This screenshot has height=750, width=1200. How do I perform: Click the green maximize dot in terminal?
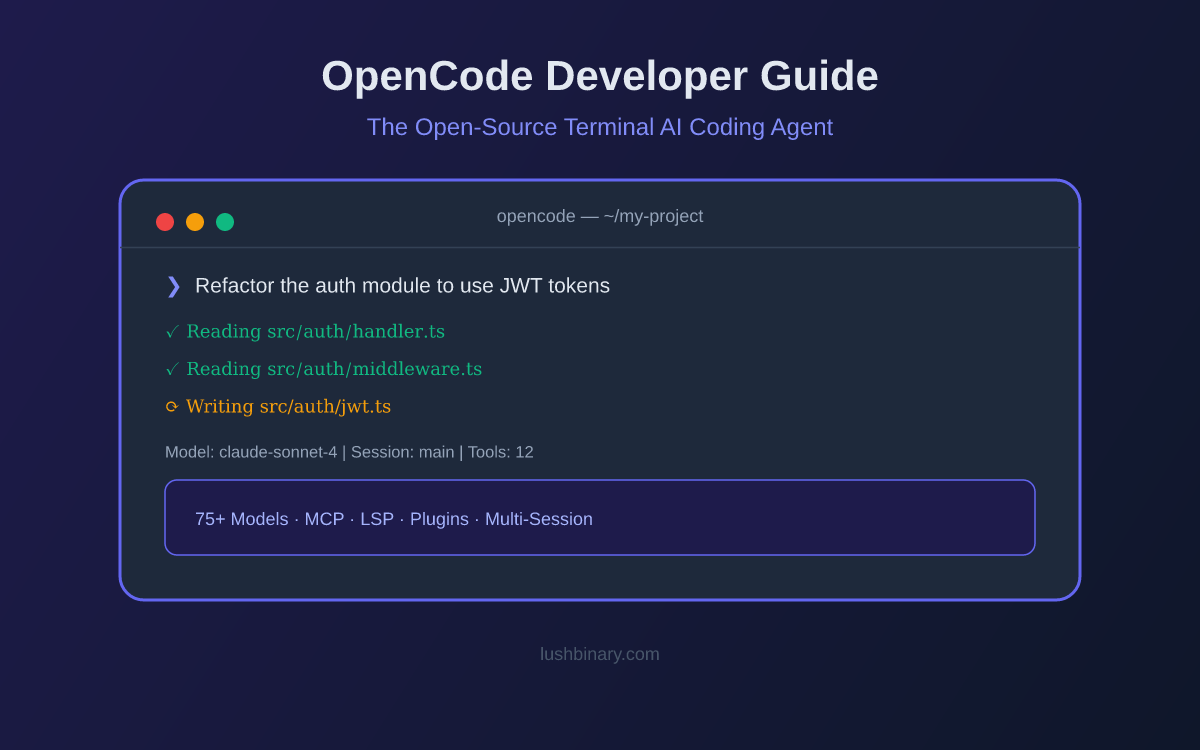click(225, 222)
